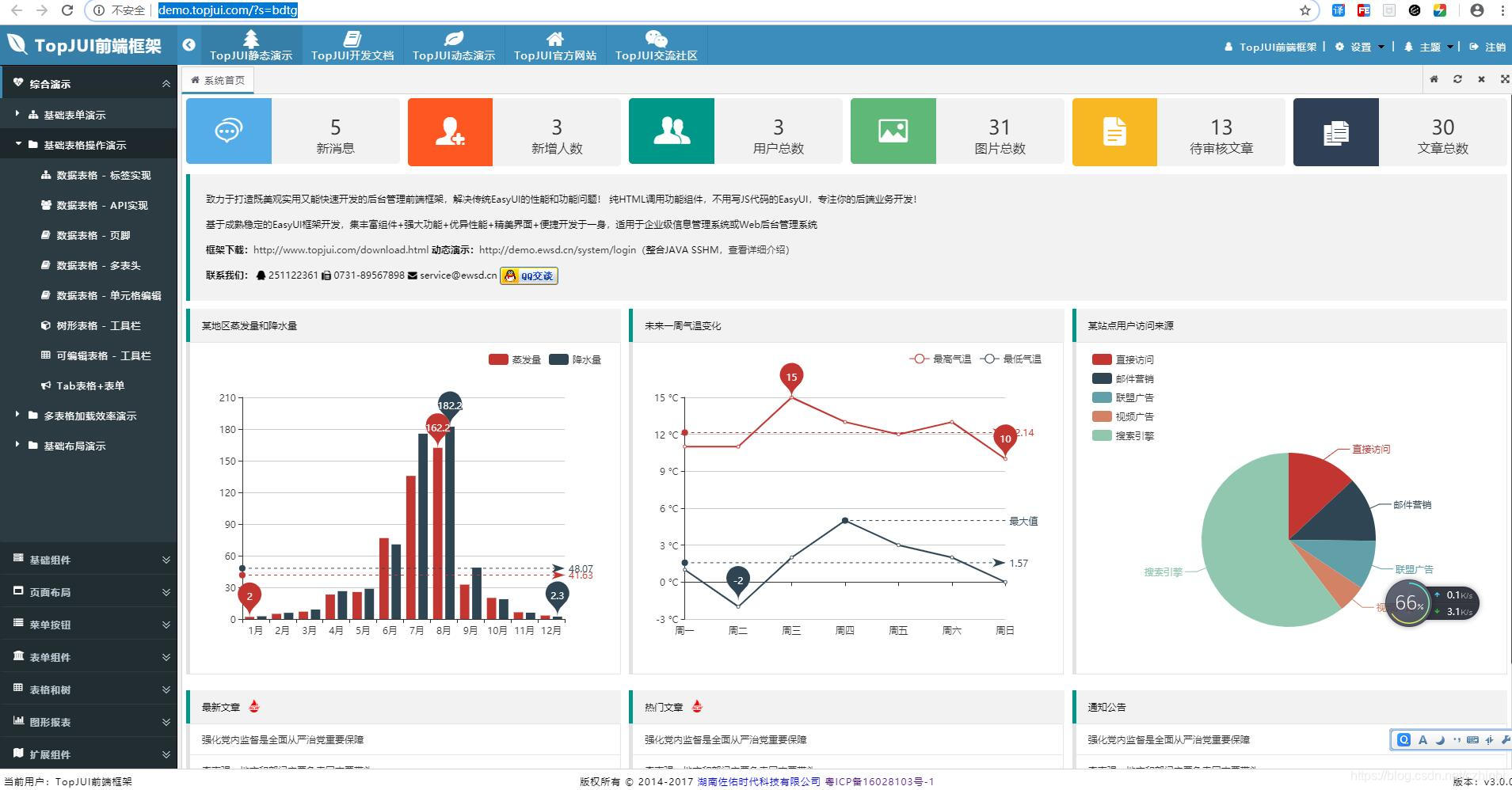Collapse the 基础表格操作演示 tree node
This screenshot has height=790, width=1512.
coord(17,144)
